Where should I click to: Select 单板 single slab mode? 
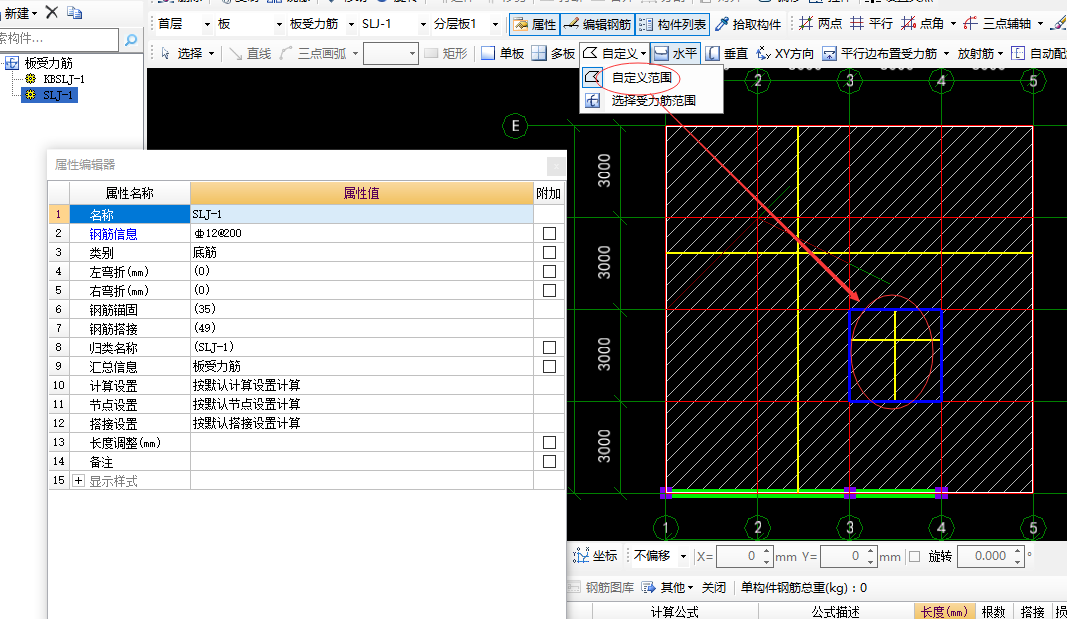(502, 54)
